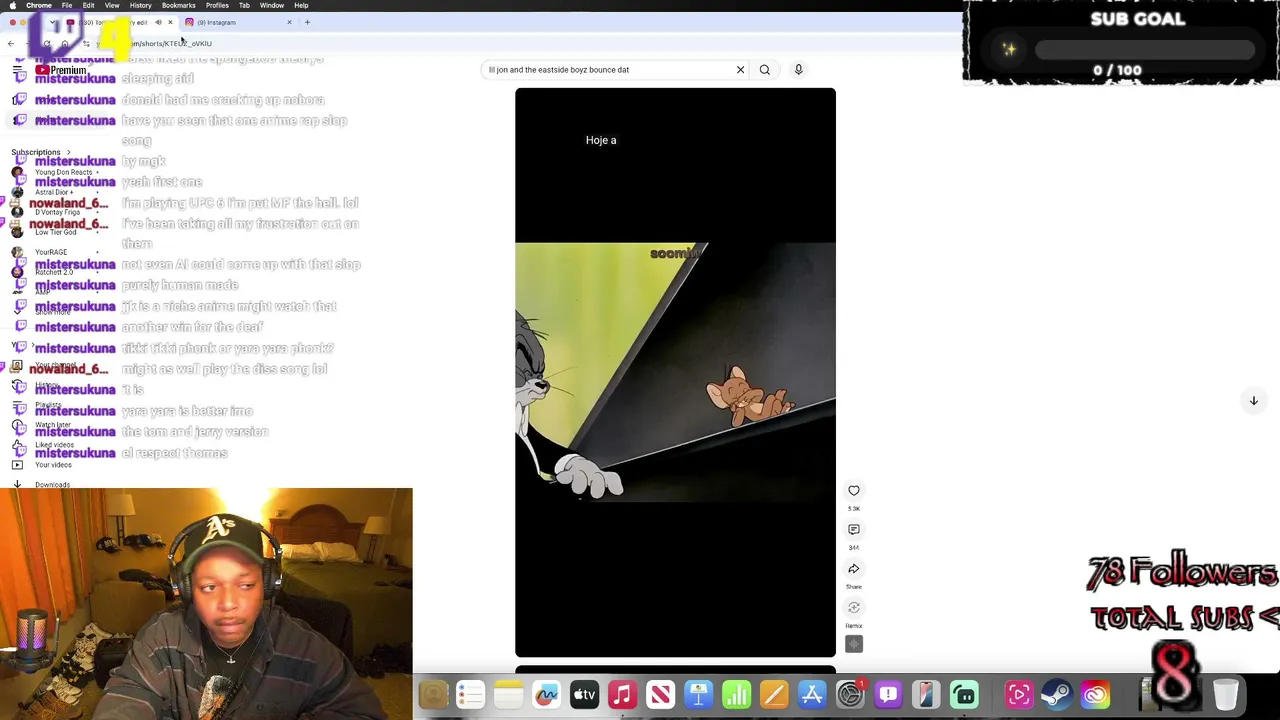Open the sound thumbnail below Remix
1280x720 pixels.
click(854, 644)
